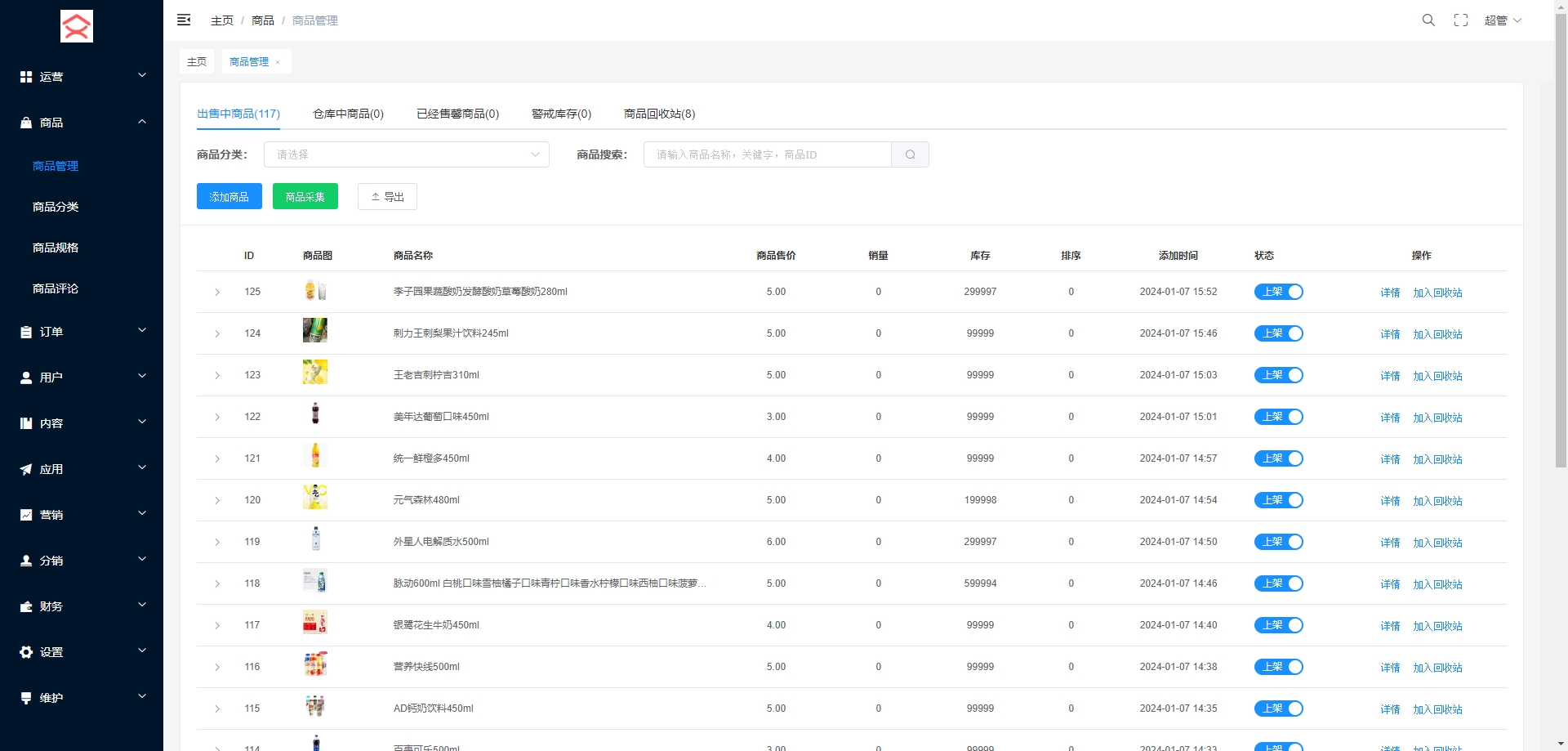
Task: Focus the 商品搜索 input field
Action: click(x=768, y=154)
